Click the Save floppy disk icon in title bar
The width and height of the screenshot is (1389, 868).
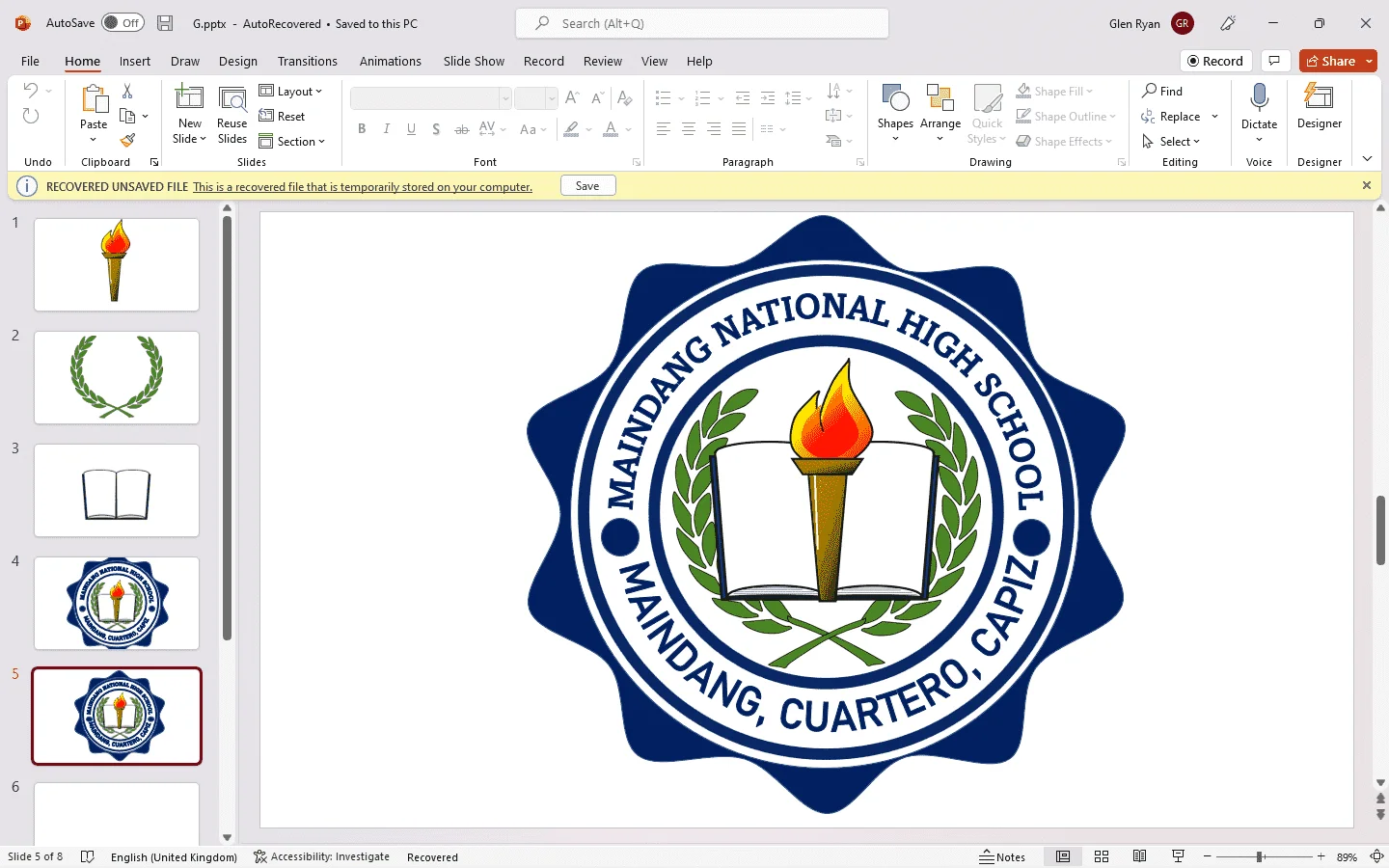tap(165, 23)
